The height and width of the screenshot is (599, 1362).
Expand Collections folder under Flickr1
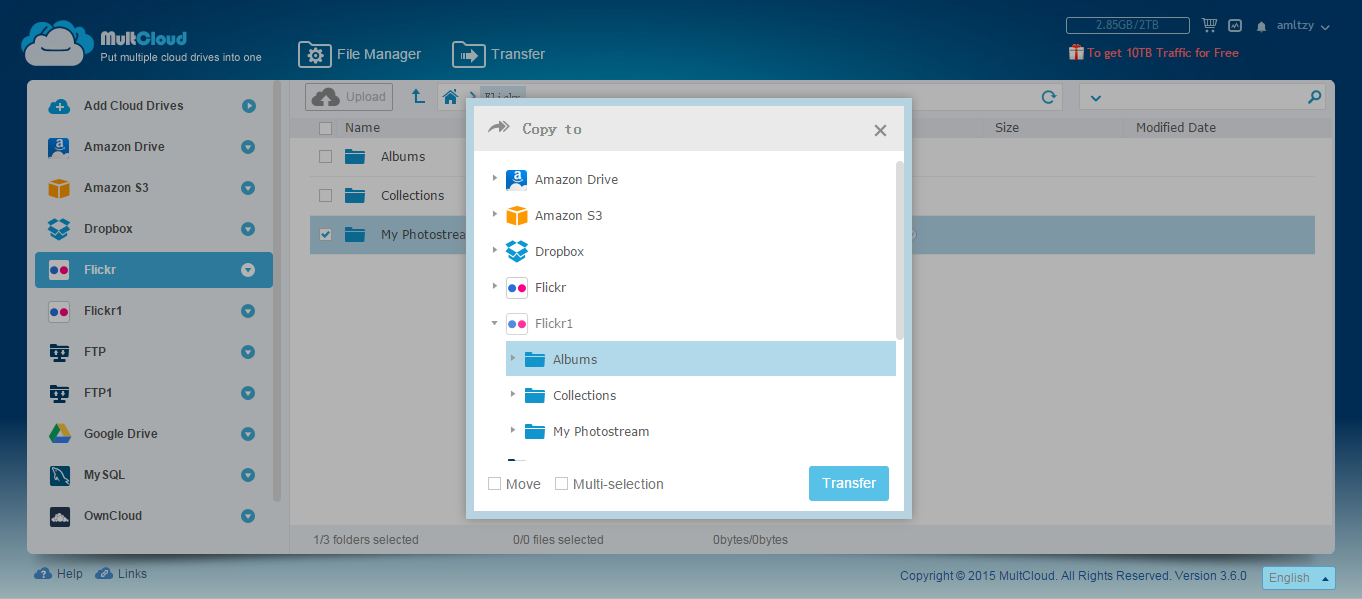[x=512, y=394]
